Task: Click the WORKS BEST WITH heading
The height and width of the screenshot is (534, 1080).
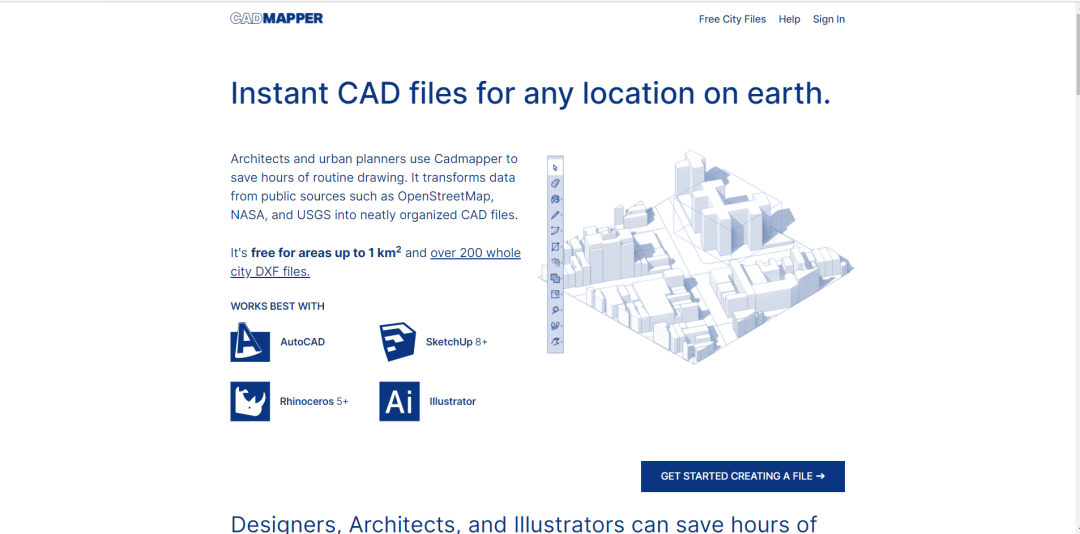Action: click(x=278, y=306)
